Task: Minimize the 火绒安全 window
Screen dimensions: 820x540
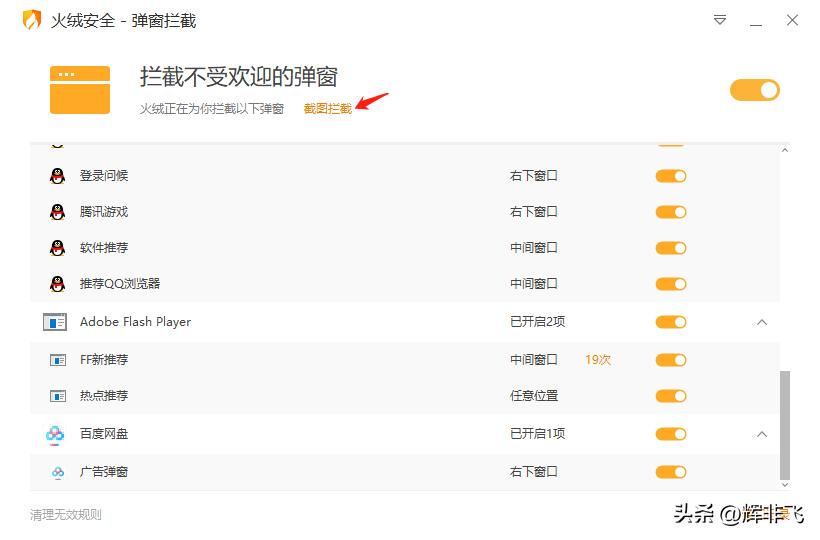Action: pyautogui.click(x=756, y=25)
